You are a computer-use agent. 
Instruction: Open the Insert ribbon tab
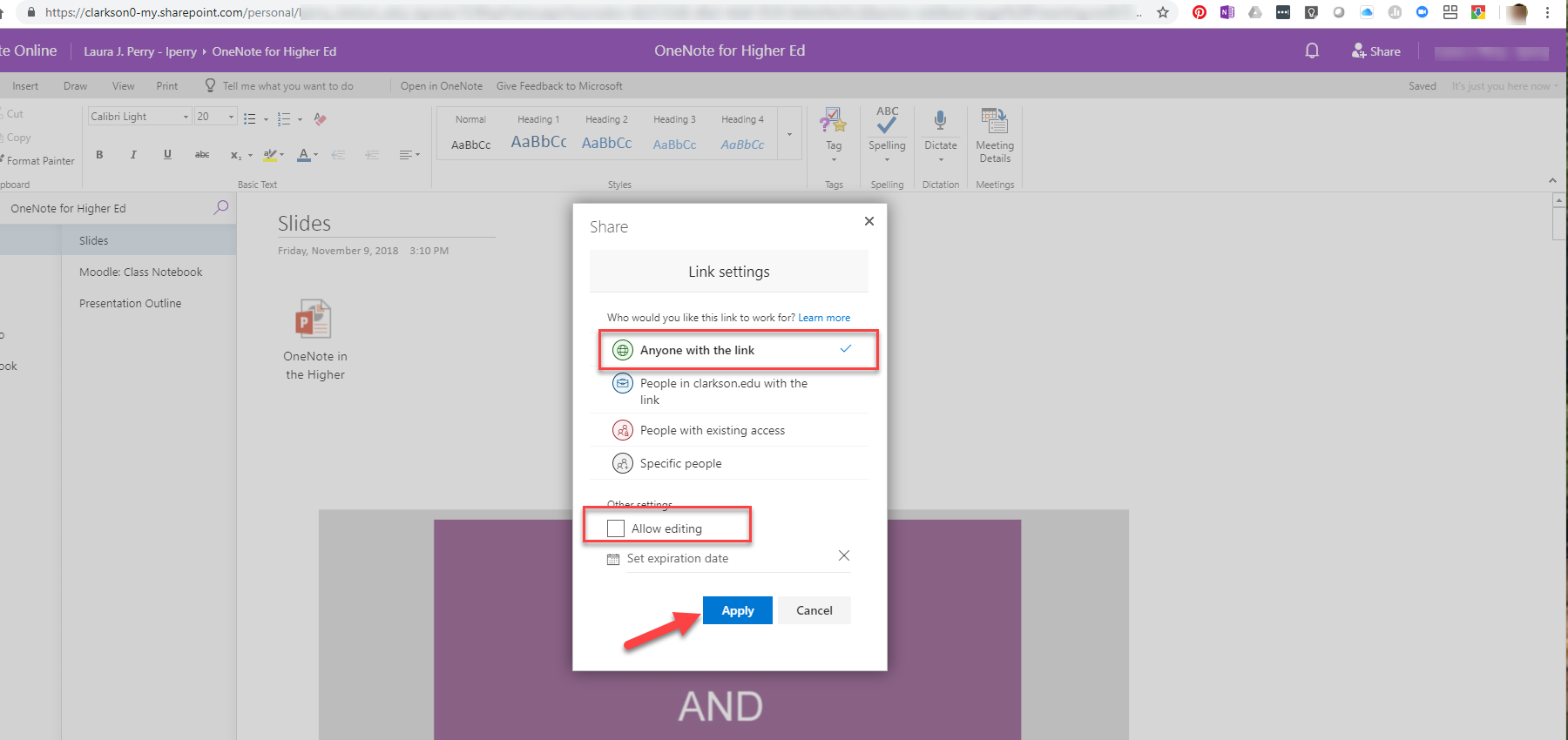point(25,86)
